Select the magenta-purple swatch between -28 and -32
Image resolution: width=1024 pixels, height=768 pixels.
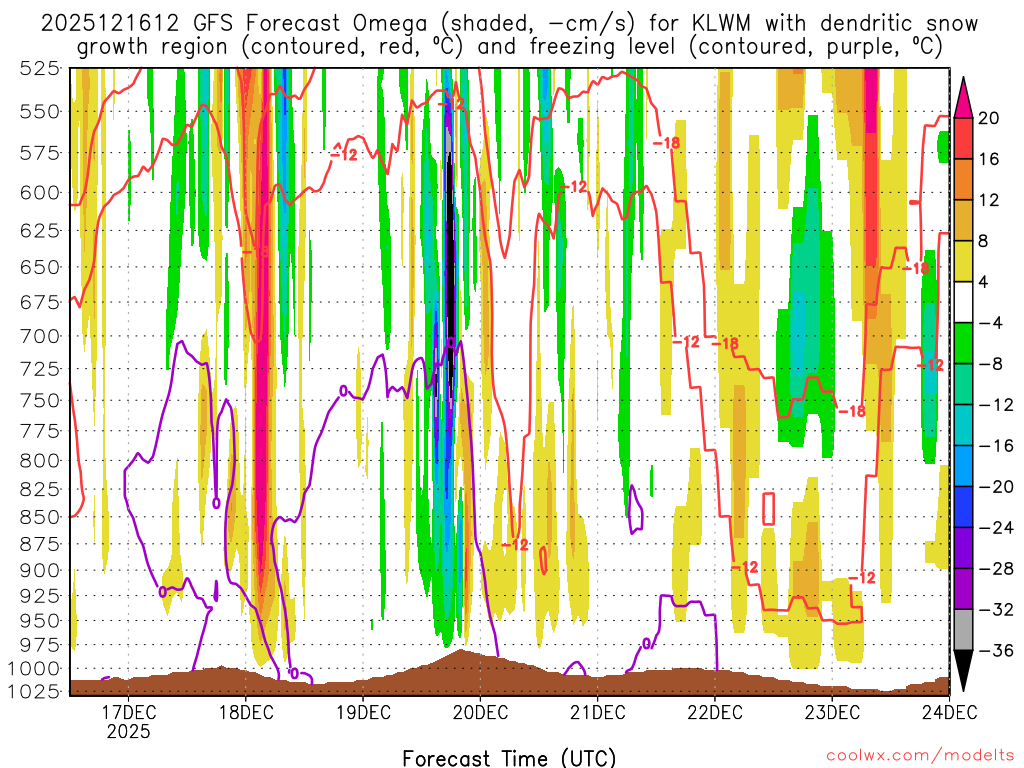coord(963,588)
